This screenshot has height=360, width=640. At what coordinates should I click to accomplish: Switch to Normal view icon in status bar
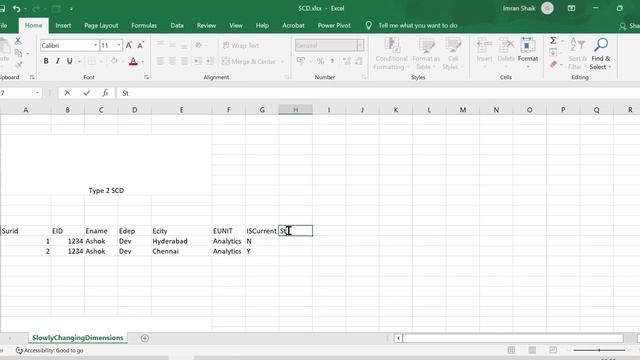coord(511,350)
